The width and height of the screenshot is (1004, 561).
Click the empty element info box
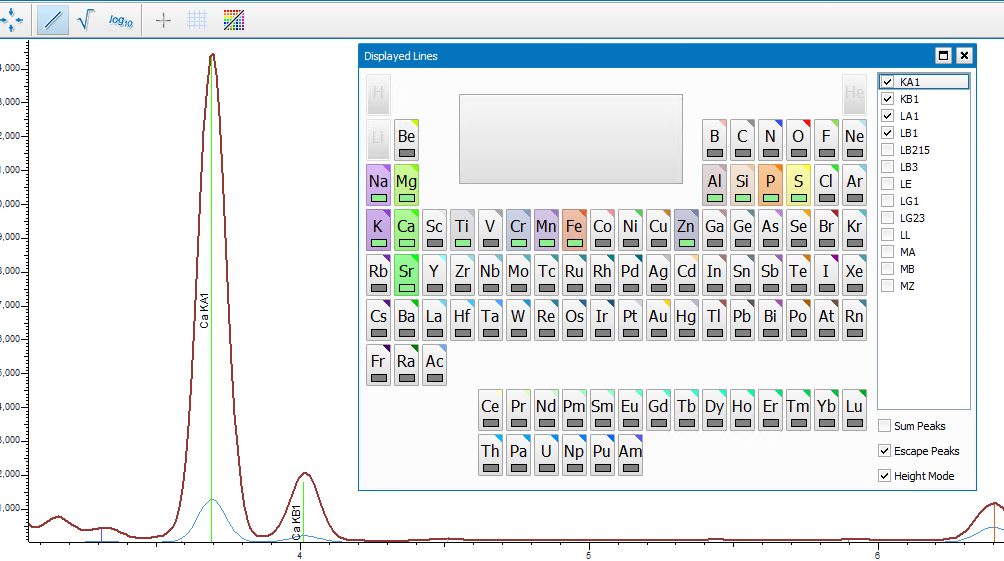click(x=570, y=139)
